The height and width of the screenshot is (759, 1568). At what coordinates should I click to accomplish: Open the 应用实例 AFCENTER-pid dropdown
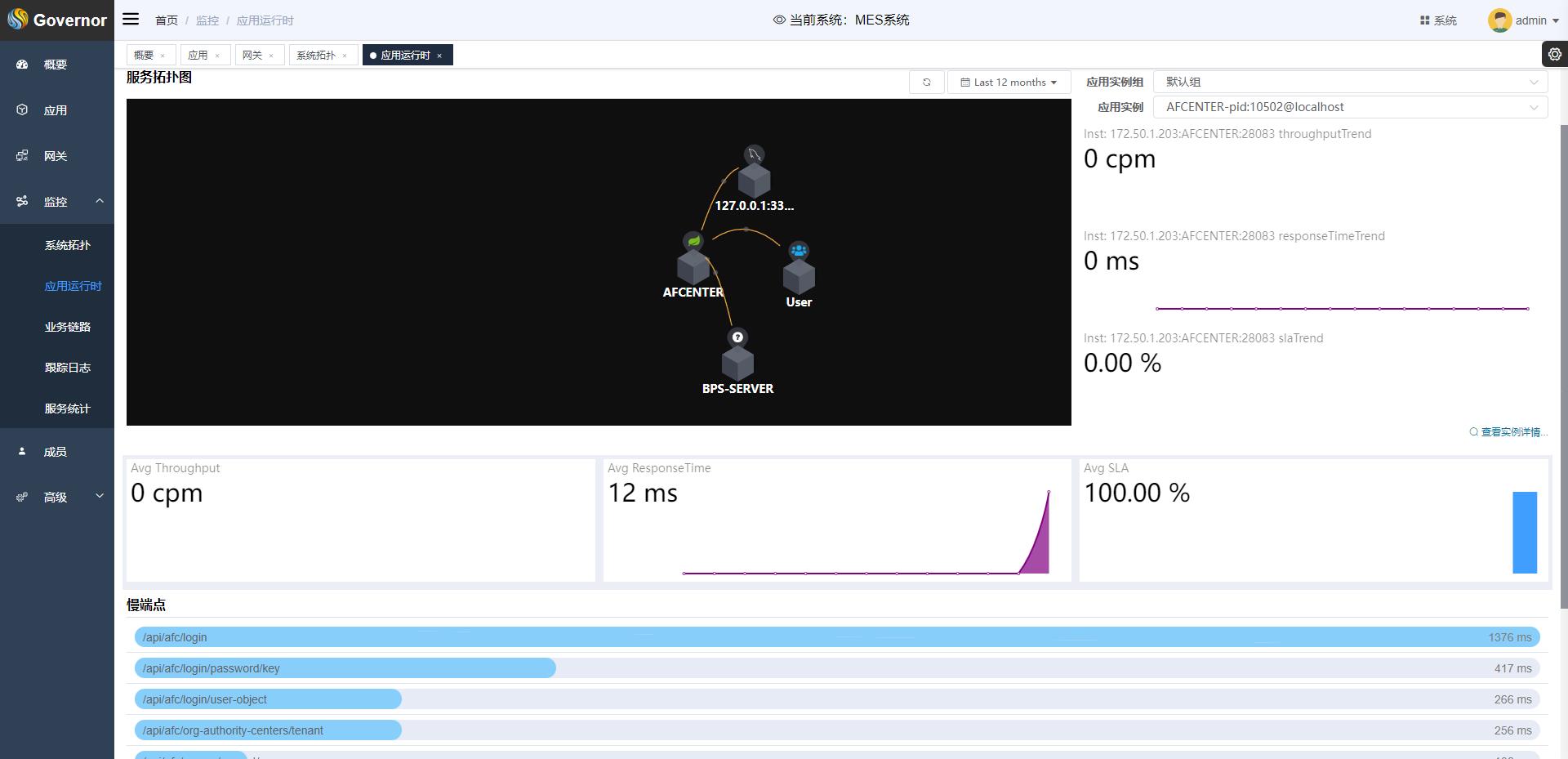[x=1350, y=107]
